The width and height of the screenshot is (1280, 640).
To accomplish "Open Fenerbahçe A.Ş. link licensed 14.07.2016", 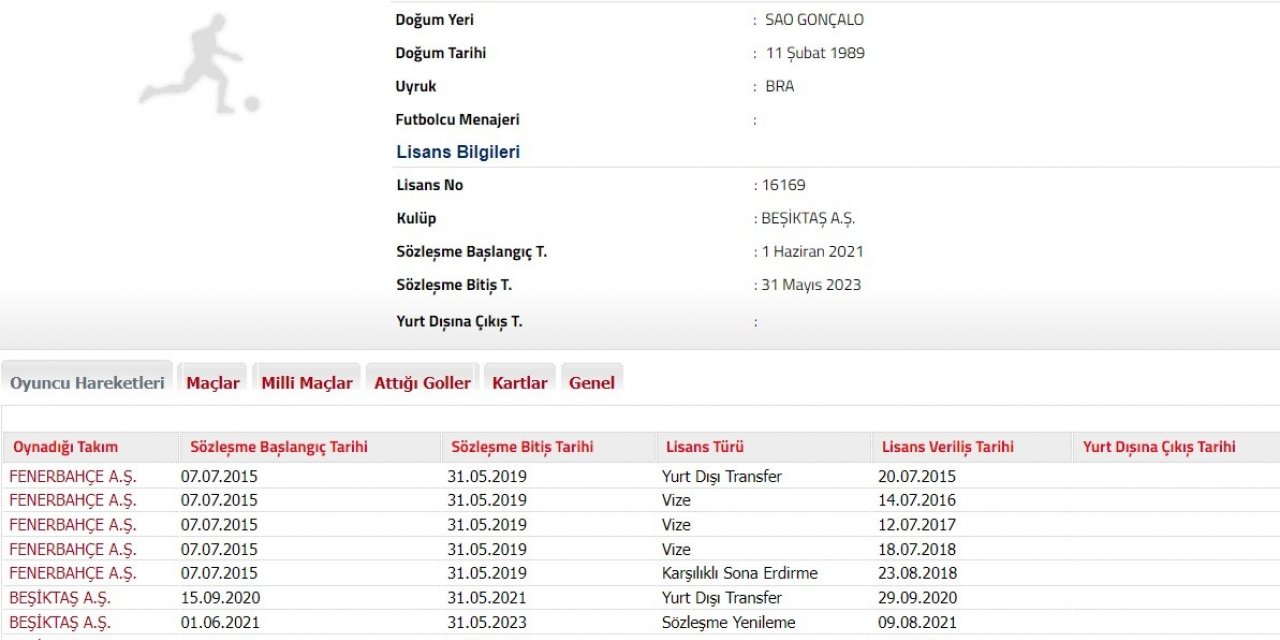I will [73, 500].
